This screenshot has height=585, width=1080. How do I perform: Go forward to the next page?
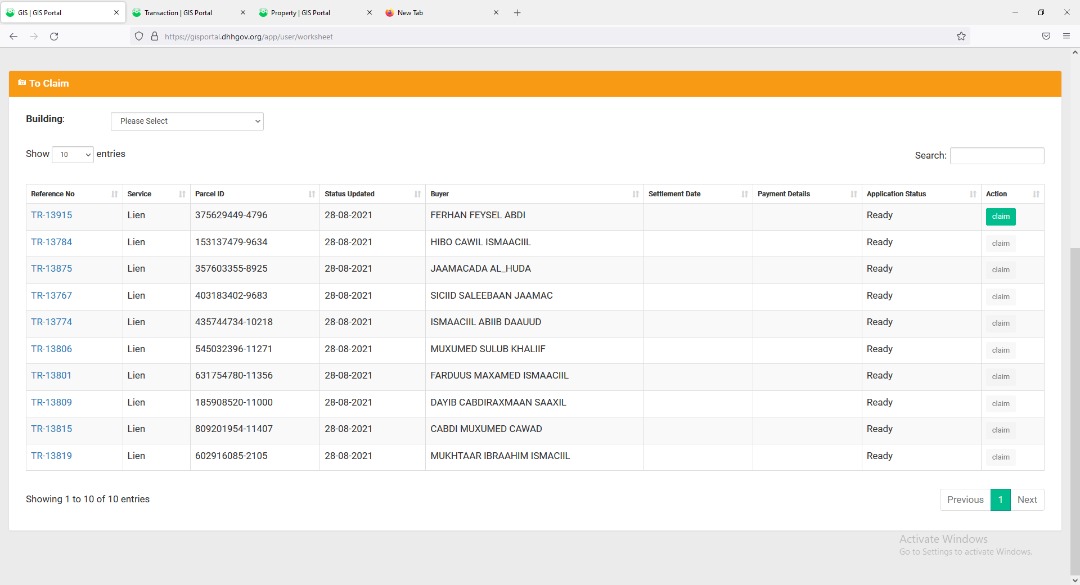click(34, 37)
